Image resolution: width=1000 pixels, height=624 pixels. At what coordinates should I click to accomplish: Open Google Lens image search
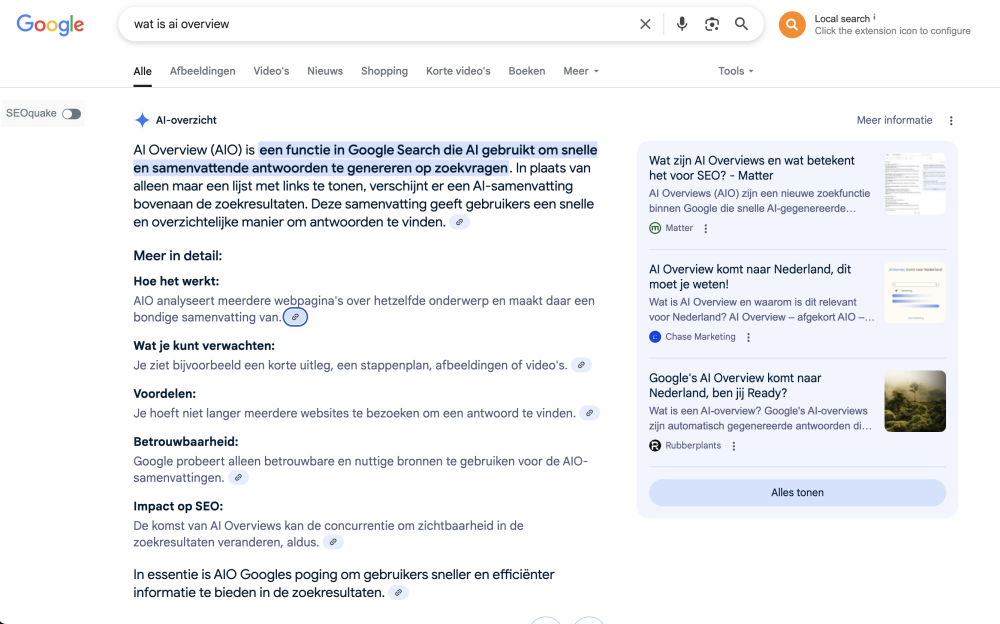tap(712, 24)
